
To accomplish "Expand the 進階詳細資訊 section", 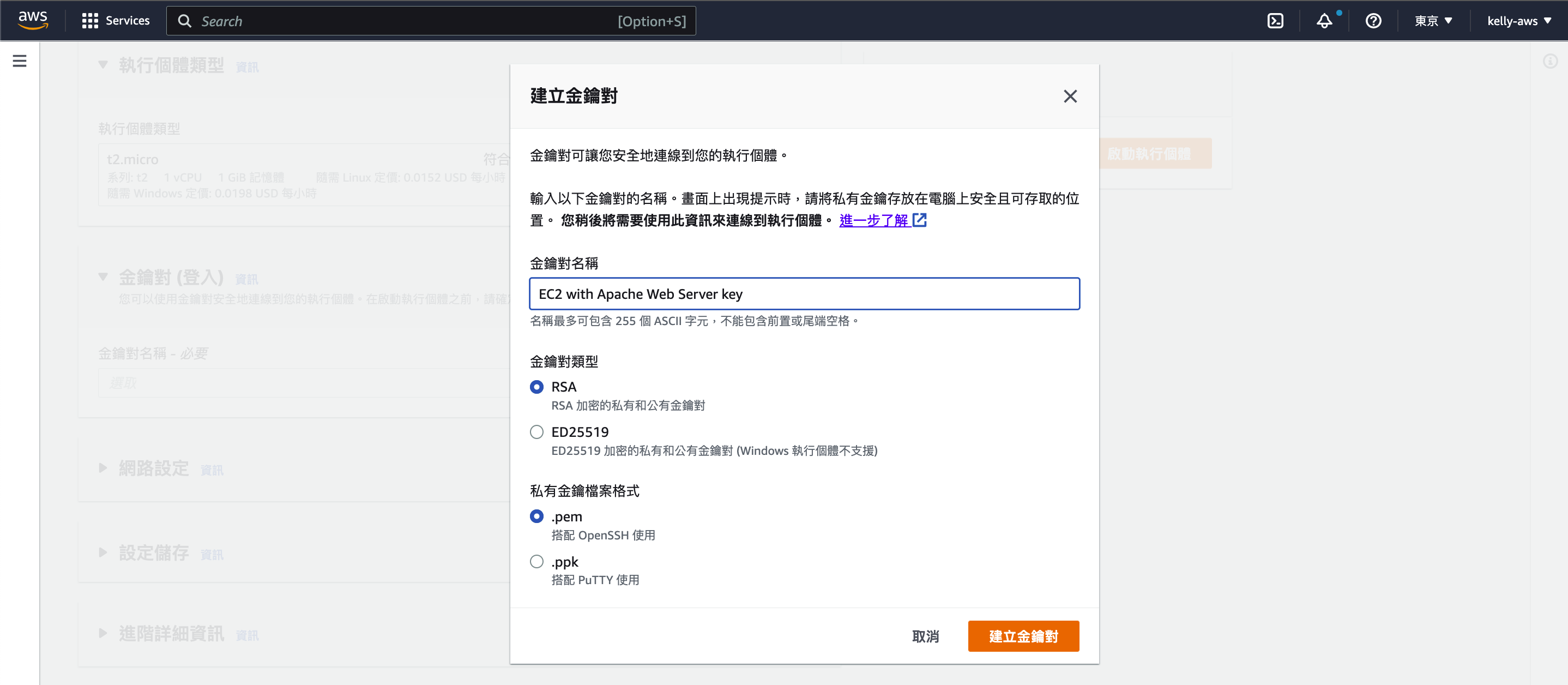I will [x=103, y=633].
